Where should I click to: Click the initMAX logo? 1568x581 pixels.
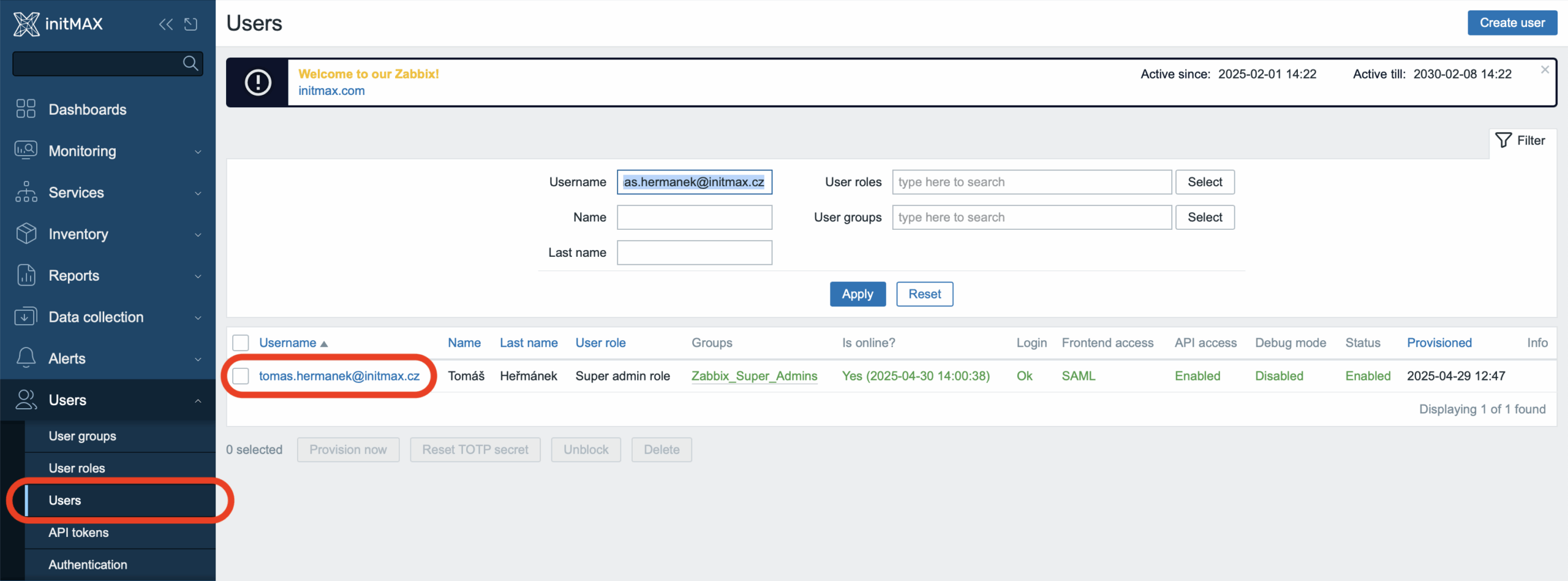58,24
